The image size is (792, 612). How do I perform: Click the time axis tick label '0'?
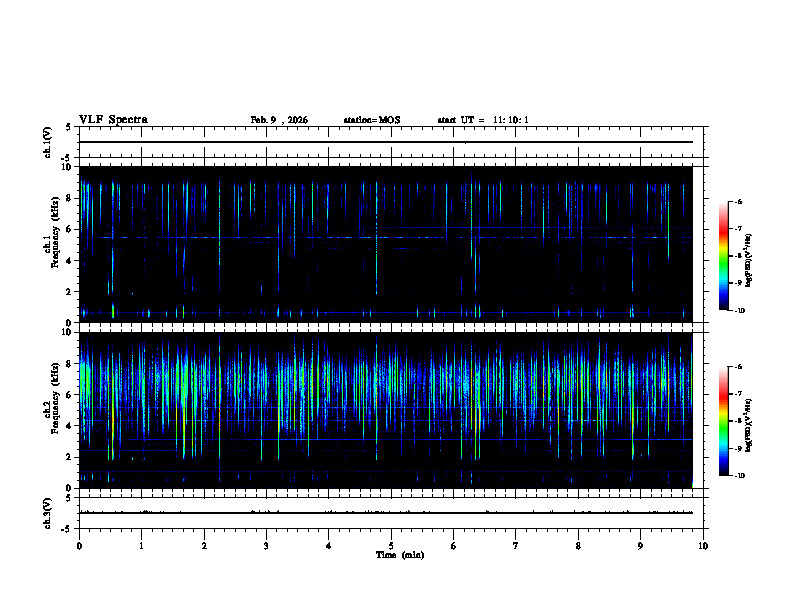coord(79,546)
